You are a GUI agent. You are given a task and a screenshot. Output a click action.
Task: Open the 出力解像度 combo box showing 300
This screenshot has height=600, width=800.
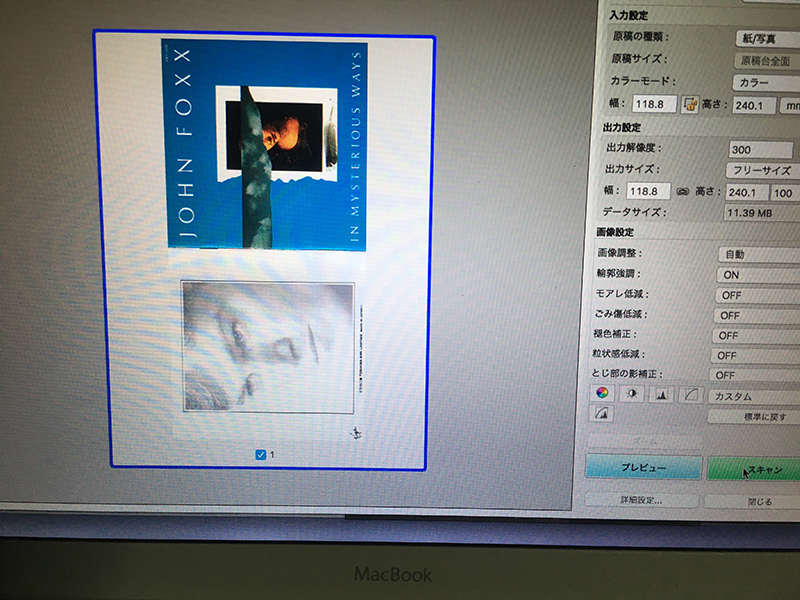tap(761, 150)
